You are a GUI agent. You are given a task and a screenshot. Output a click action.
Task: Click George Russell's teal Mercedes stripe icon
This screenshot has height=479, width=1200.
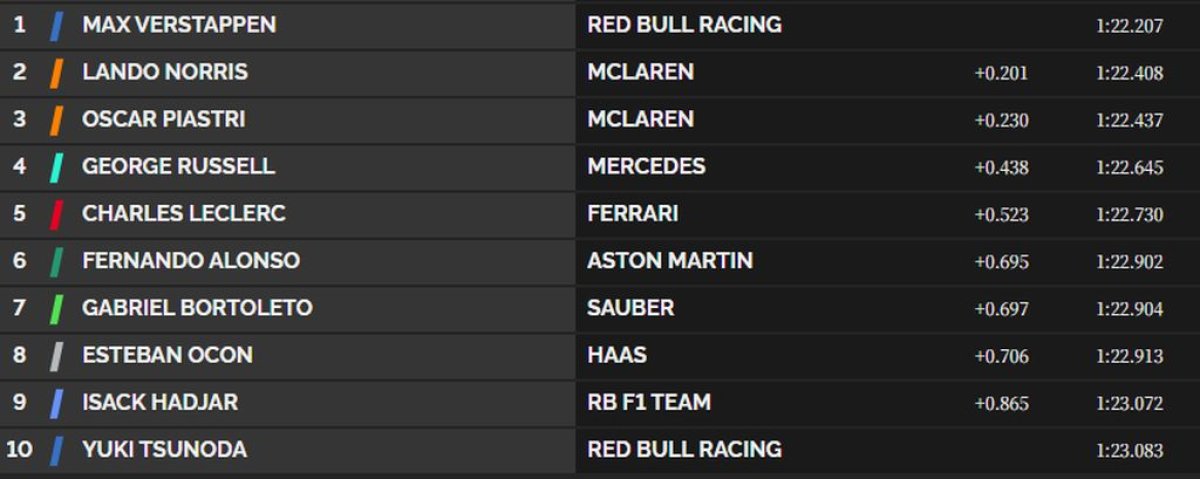point(57,166)
